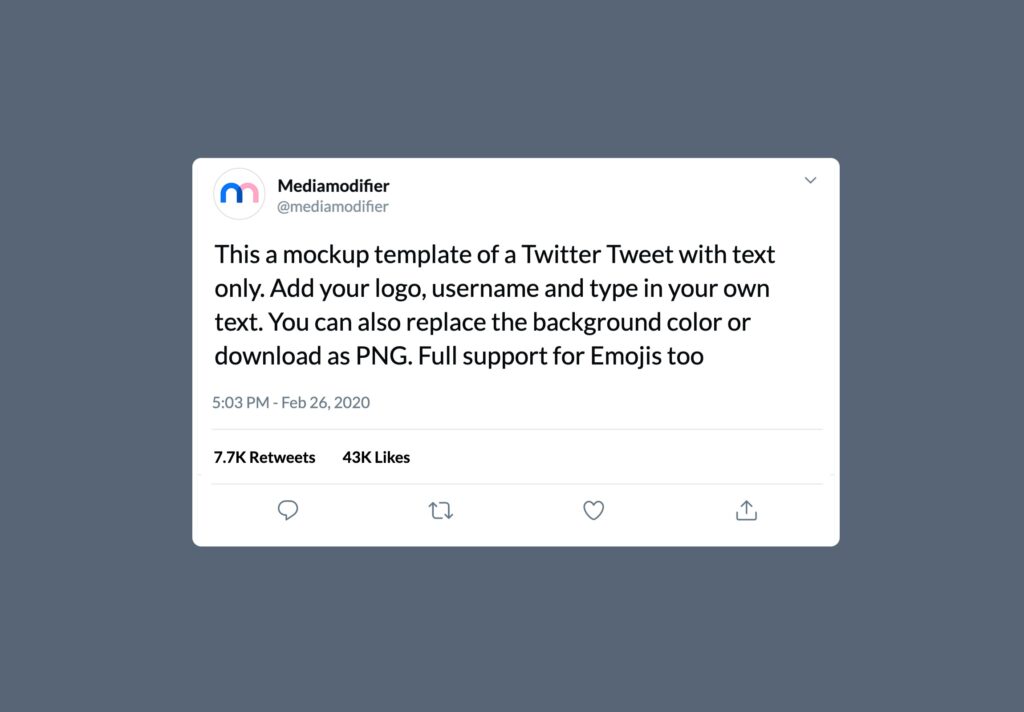View the 7.7K Retweets list
The height and width of the screenshot is (712, 1024).
point(264,457)
